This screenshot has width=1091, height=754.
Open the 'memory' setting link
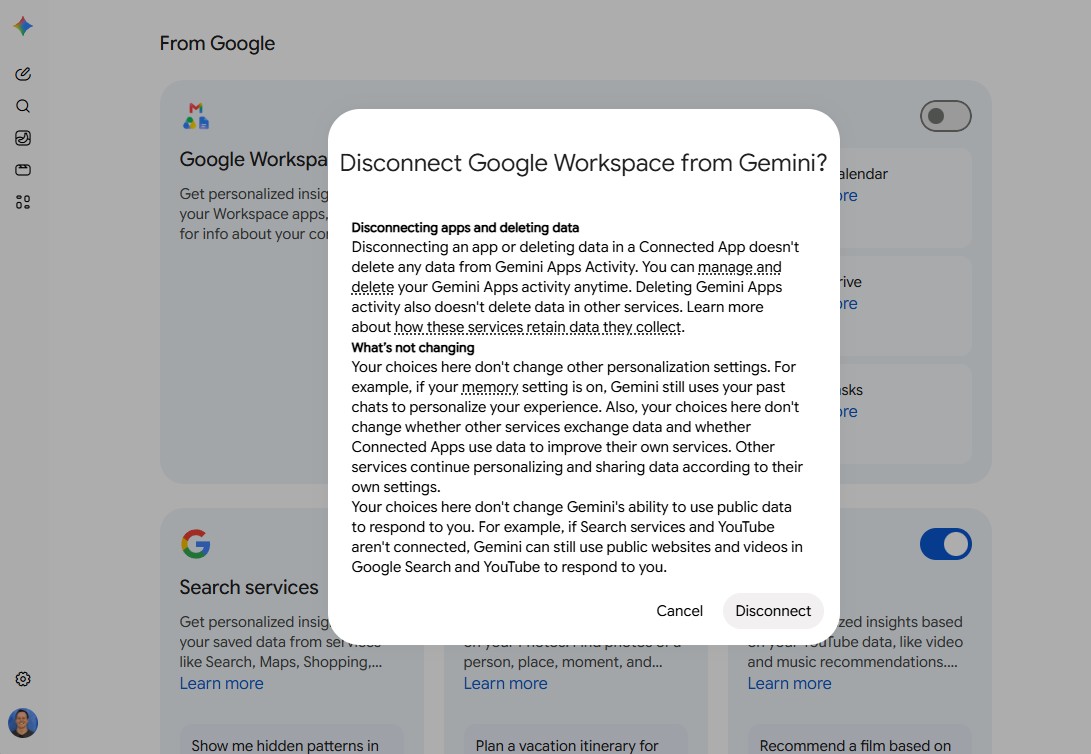click(490, 387)
